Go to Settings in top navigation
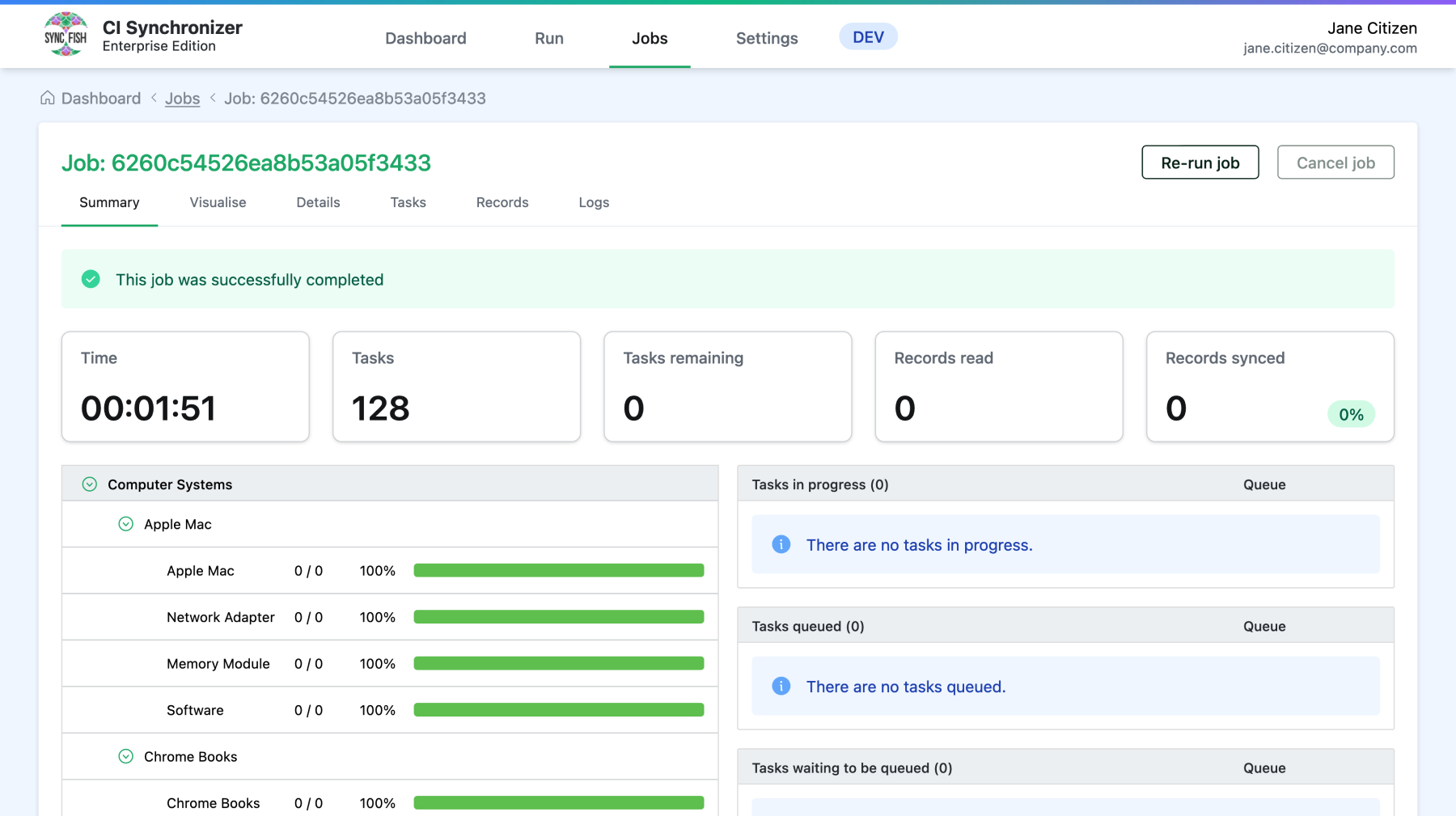 766,38
